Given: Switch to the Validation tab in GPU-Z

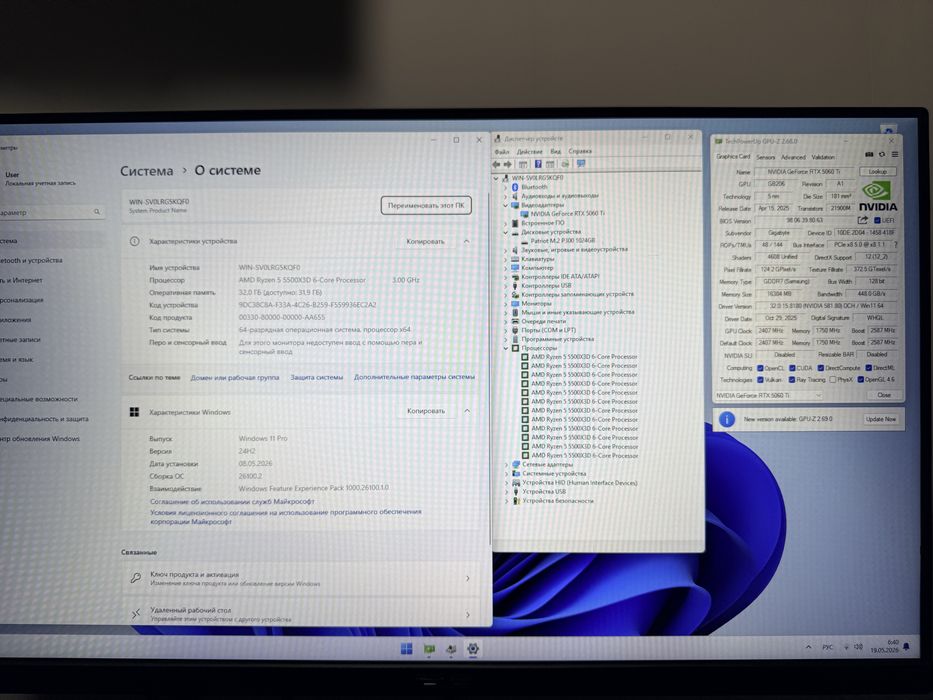Looking at the screenshot, I should [x=823, y=157].
